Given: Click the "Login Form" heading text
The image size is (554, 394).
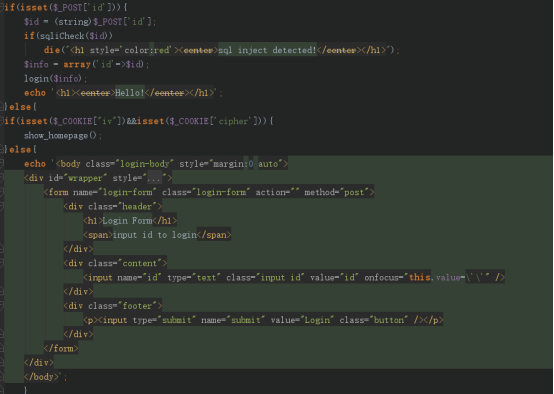Looking at the screenshot, I should [128, 221].
